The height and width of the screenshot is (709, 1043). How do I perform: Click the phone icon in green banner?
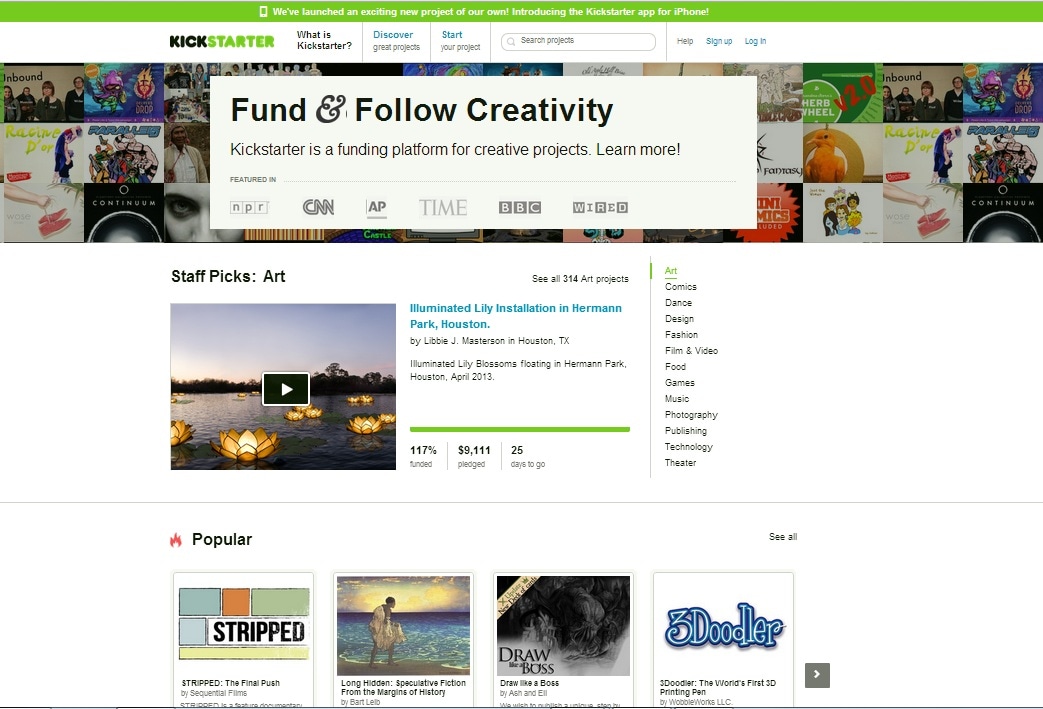pos(263,11)
